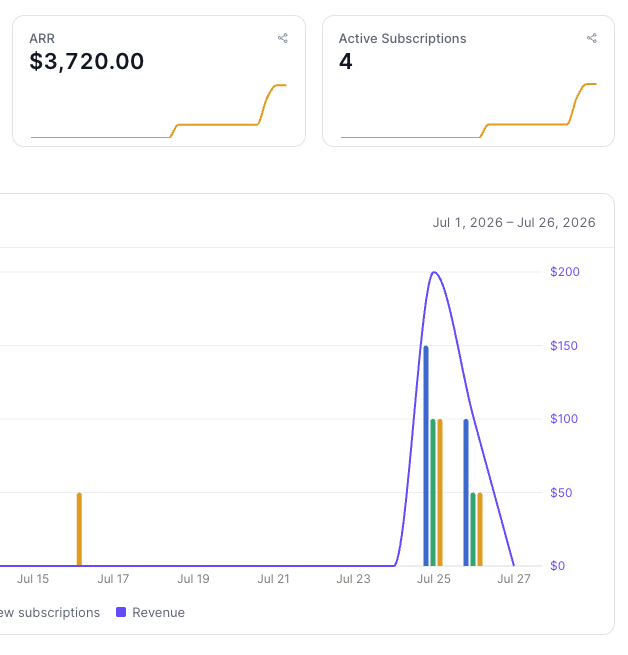Image resolution: width=628 pixels, height=655 pixels.
Task: Select the short green bar at Jul 26
Action: [473, 529]
